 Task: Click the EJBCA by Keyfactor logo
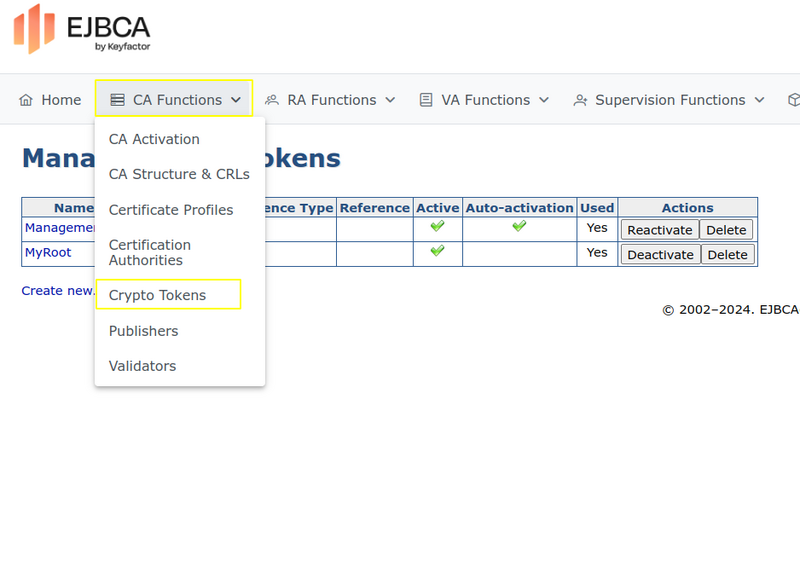82,29
